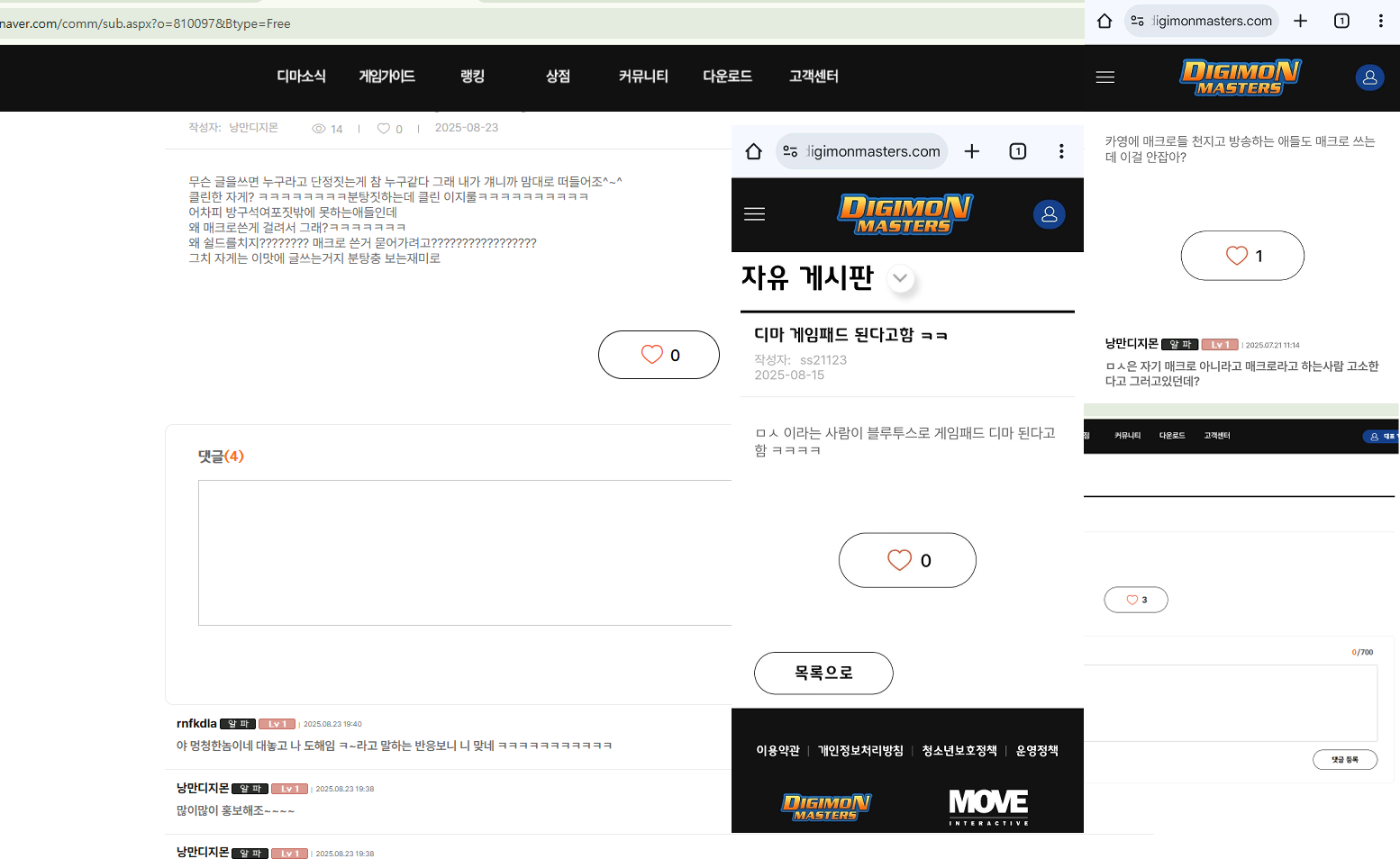1400x868 pixels.
Task: Click the profile icon above 자유 게시판 heading
Action: 1049,214
